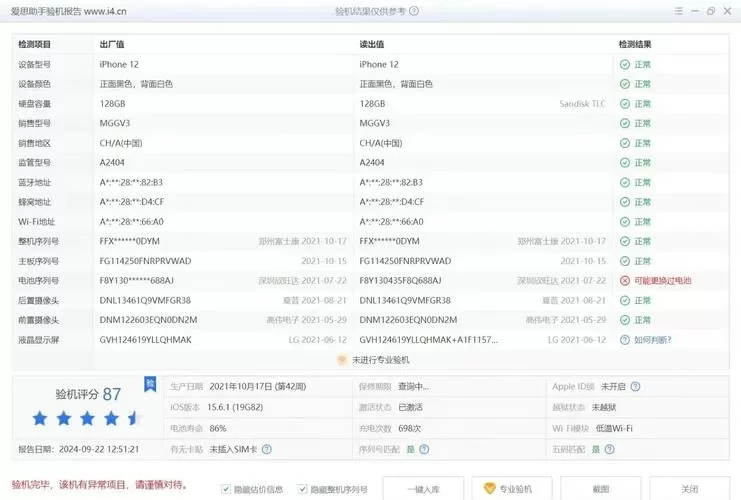This screenshot has width=741, height=500.
Task: Click the 出厂值 column header
Action: 112,44
